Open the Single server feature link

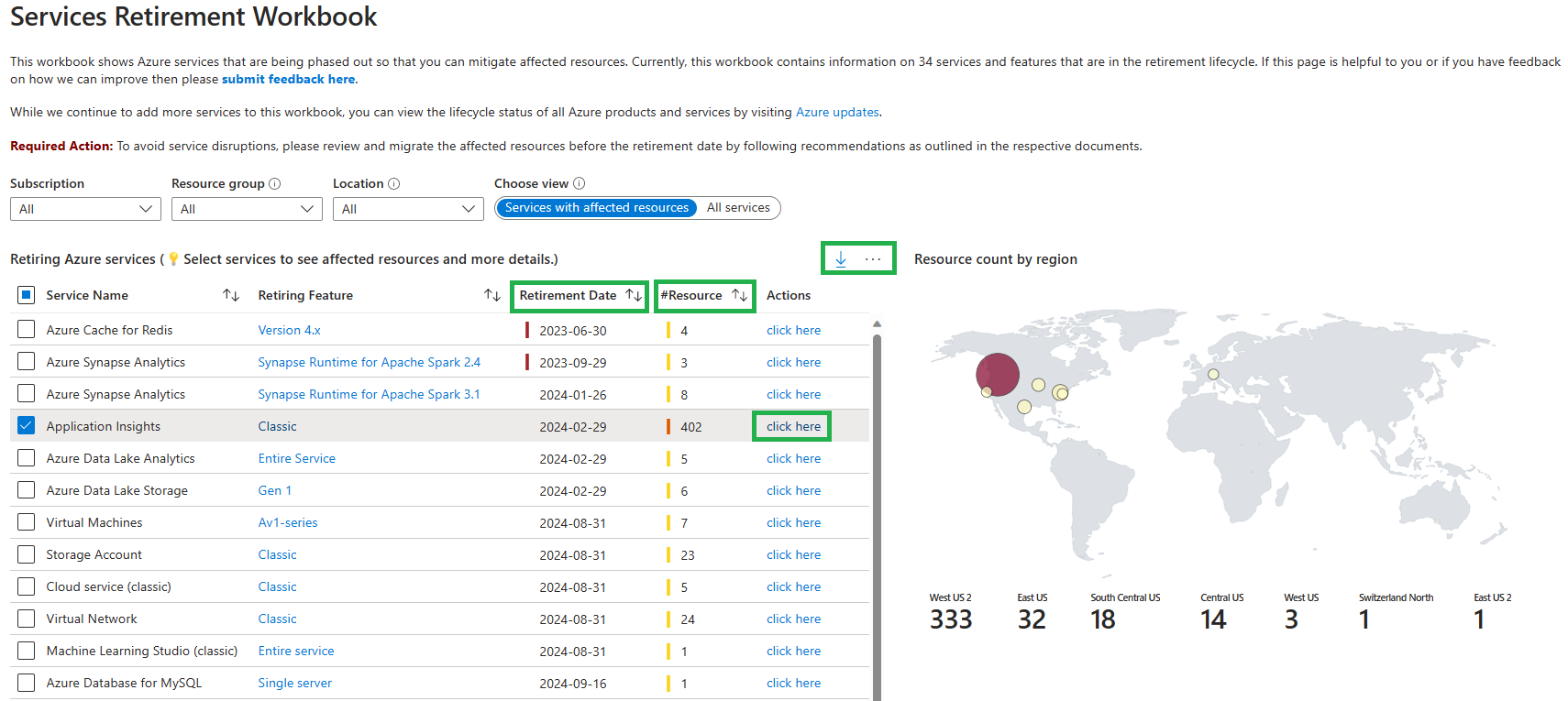[295, 683]
